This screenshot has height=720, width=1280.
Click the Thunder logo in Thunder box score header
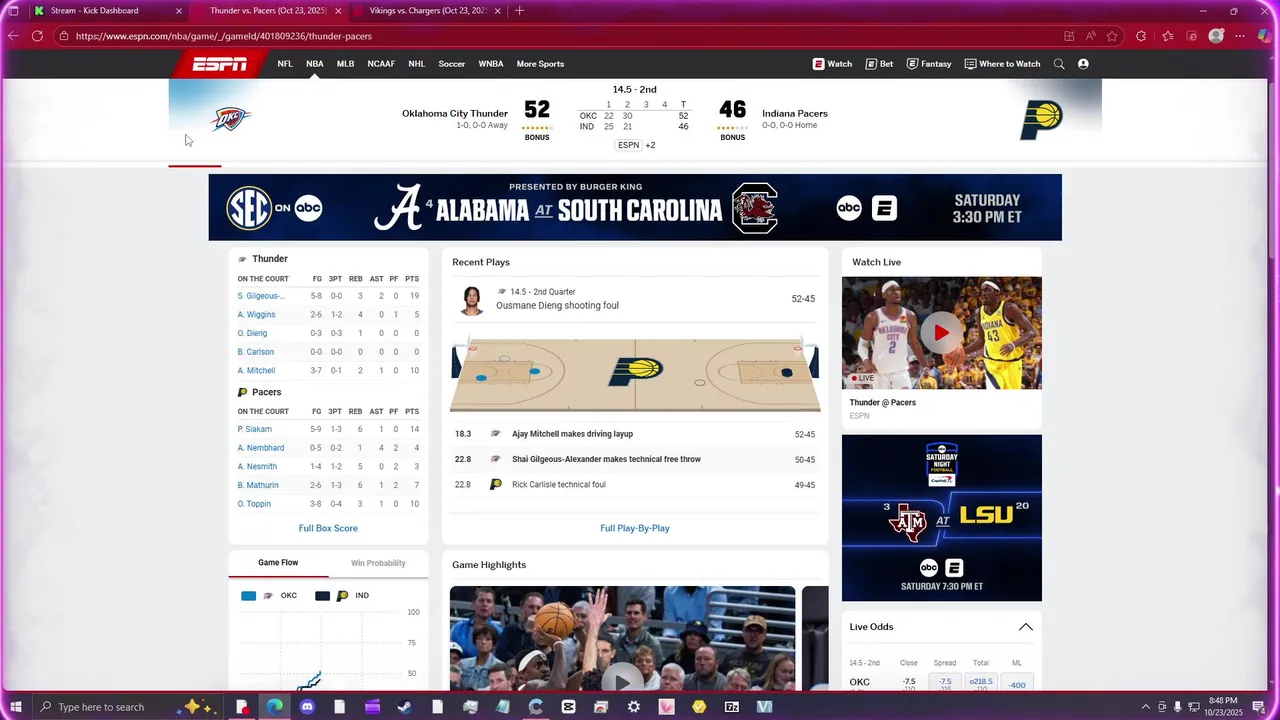(x=242, y=259)
